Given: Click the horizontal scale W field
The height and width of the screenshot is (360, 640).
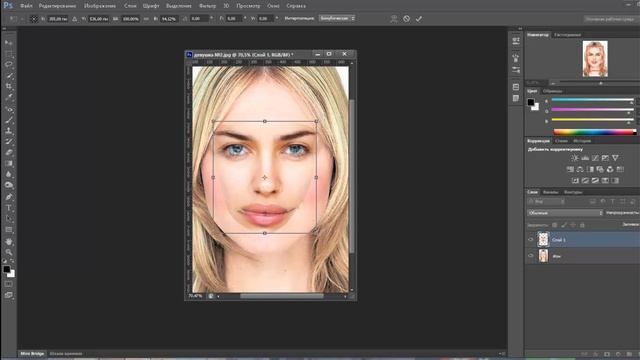Looking at the screenshot, I should (x=131, y=19).
